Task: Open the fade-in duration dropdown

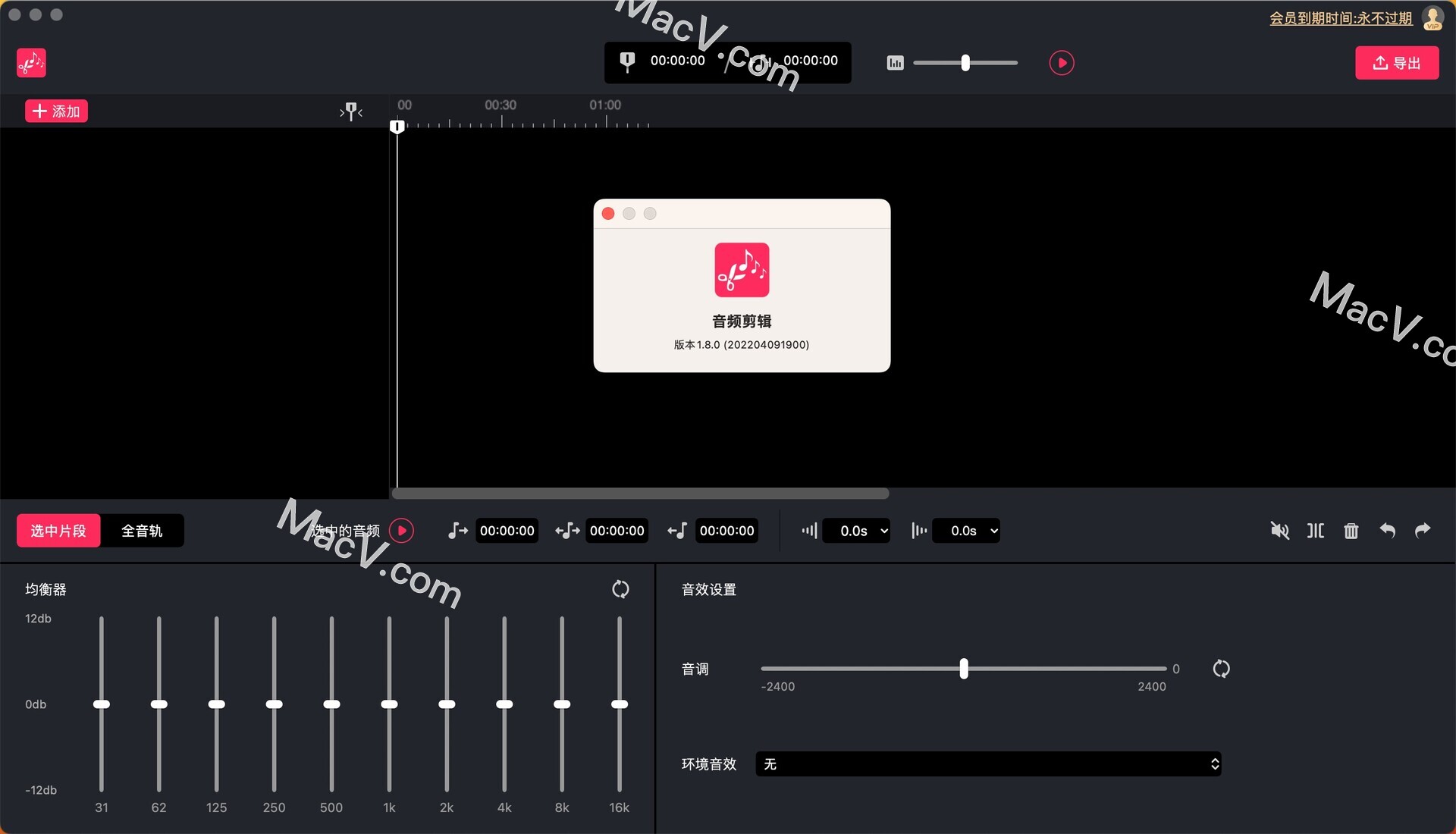Action: click(856, 531)
